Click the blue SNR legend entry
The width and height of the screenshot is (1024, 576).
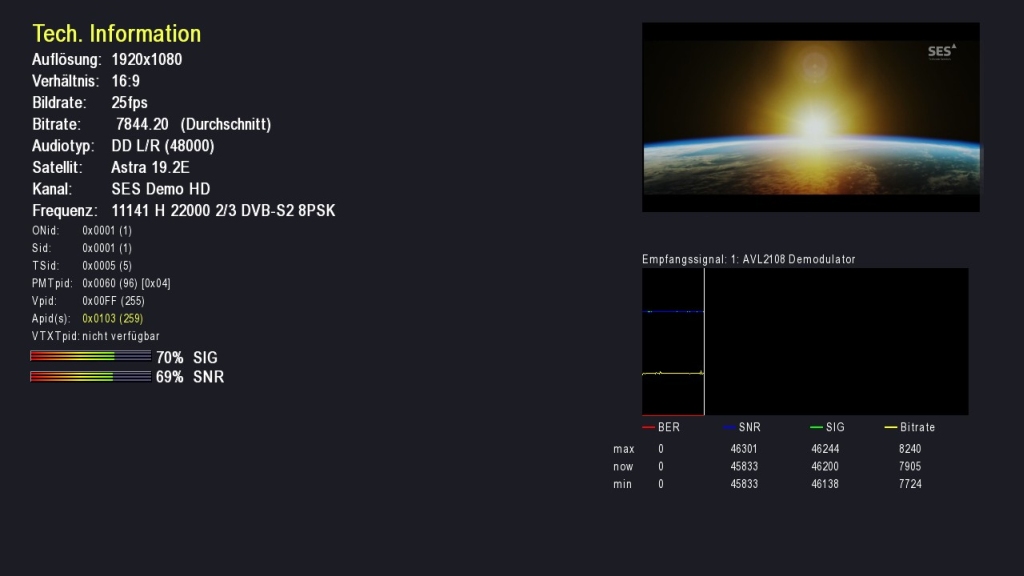[x=743, y=427]
